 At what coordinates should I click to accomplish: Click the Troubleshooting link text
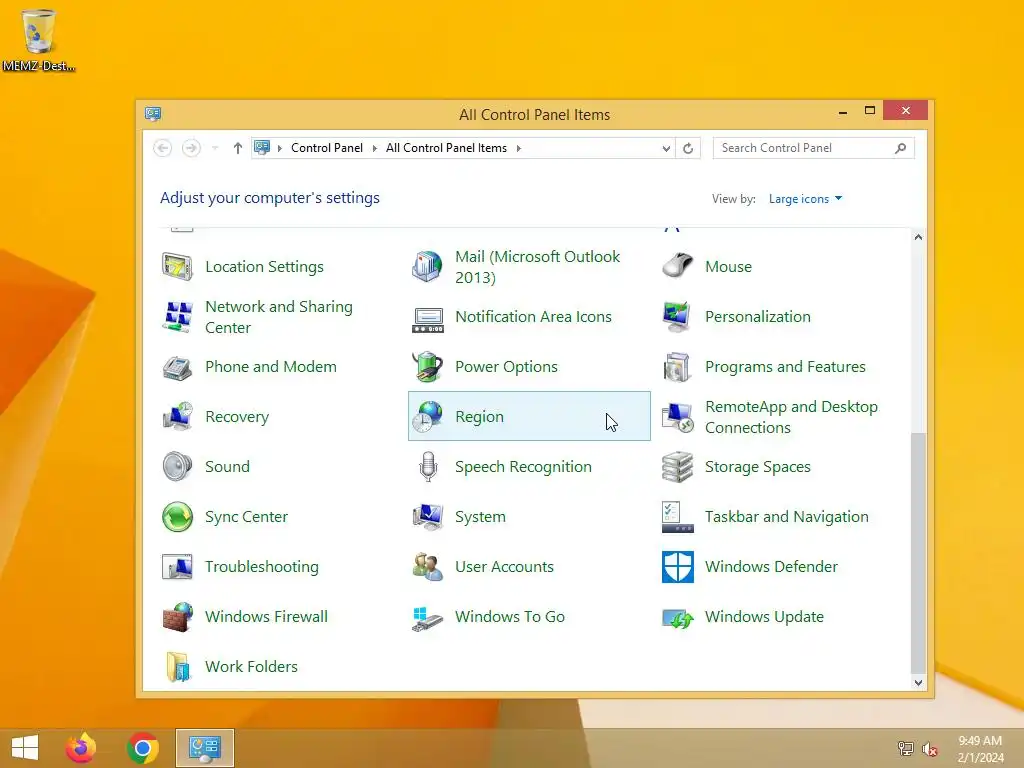261,567
